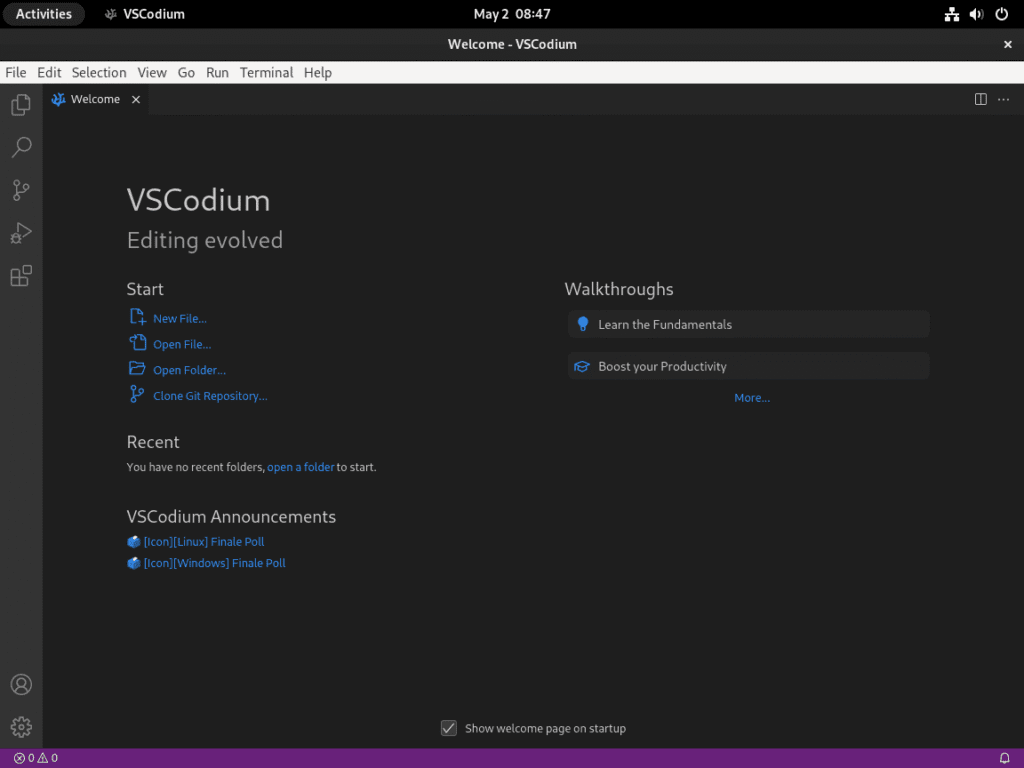
Task: Open the editor More Actions menu
Action: (x=1003, y=99)
